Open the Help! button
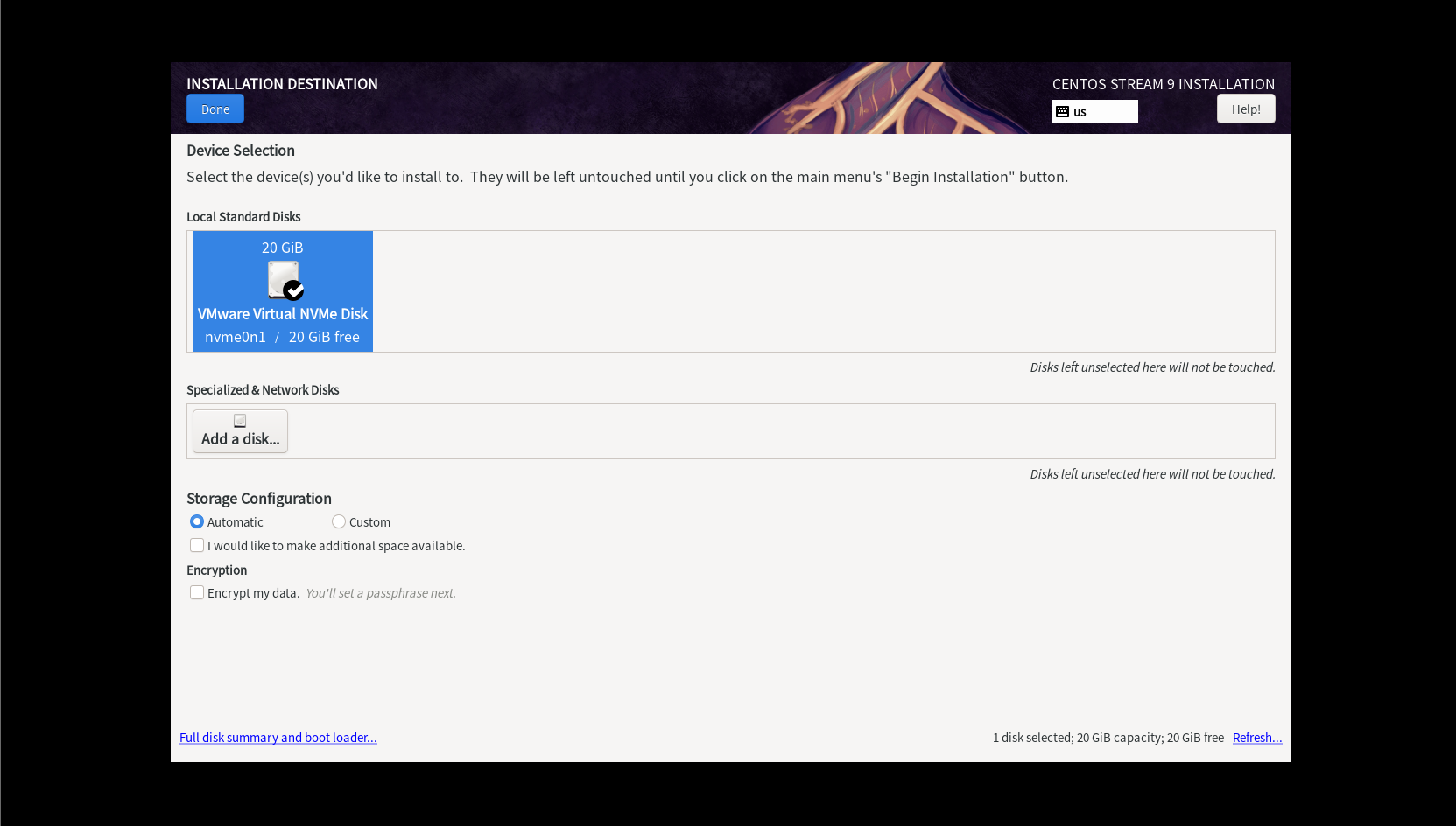Viewport: 1456px width, 826px height. click(x=1246, y=109)
